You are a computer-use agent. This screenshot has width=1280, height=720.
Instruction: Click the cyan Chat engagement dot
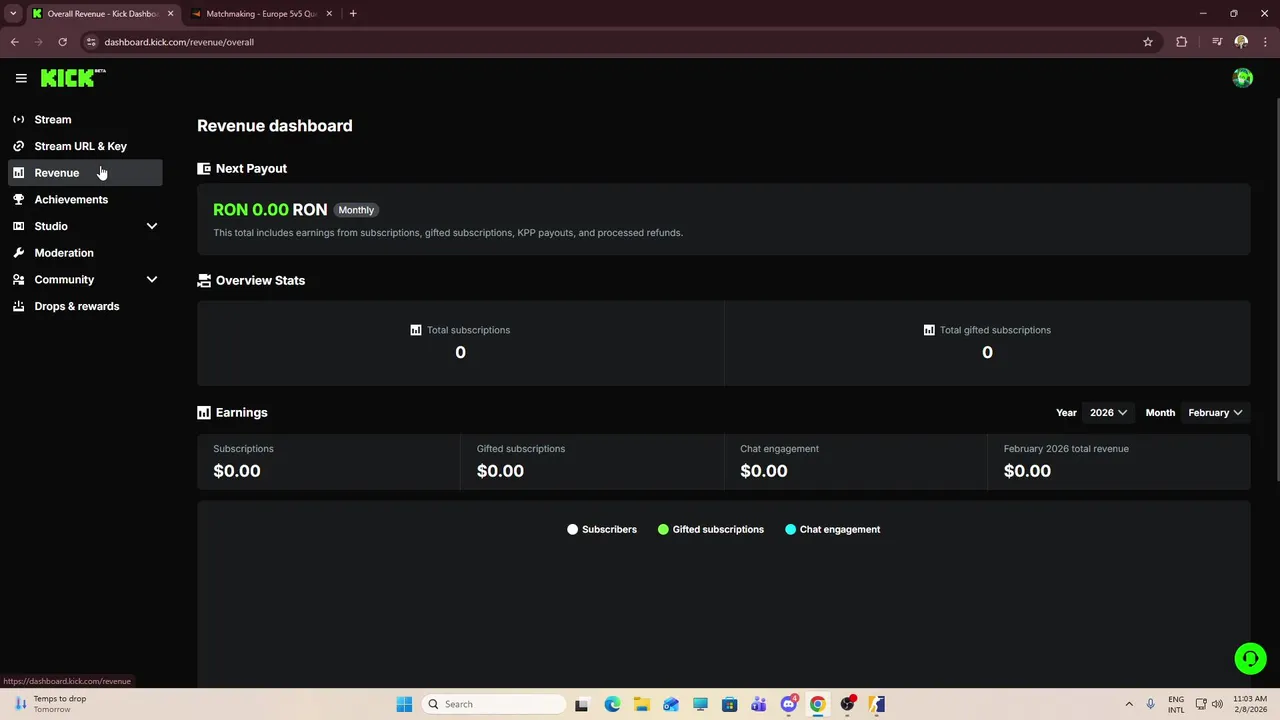click(791, 529)
